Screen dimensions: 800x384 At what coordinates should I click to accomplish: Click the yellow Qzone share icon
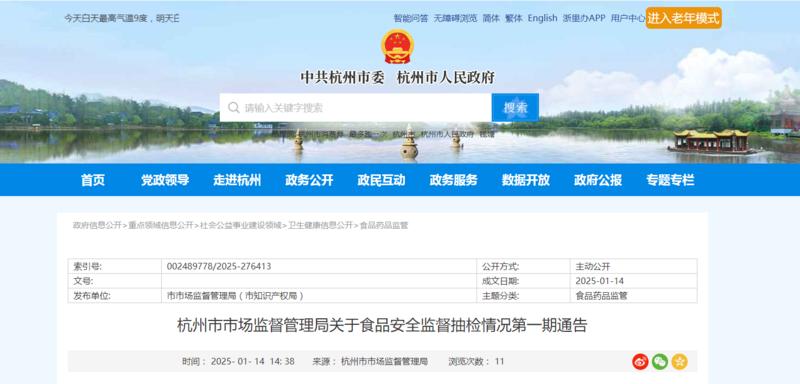point(680,362)
